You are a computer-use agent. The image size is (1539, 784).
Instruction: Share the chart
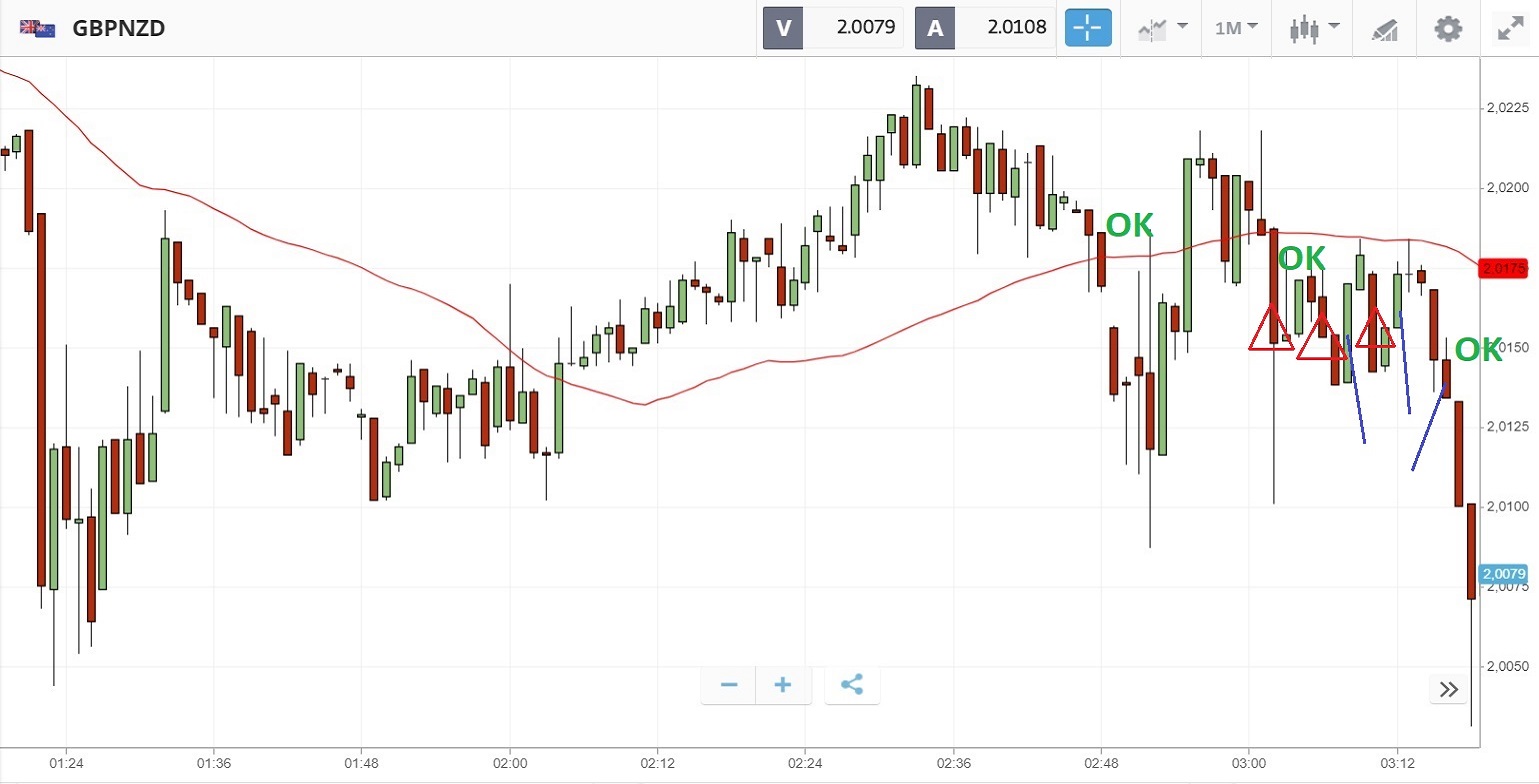(852, 685)
